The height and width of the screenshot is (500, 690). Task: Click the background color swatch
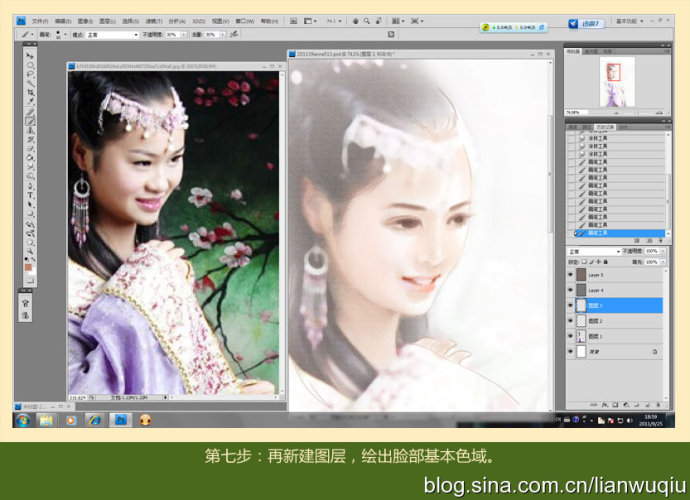click(x=32, y=272)
